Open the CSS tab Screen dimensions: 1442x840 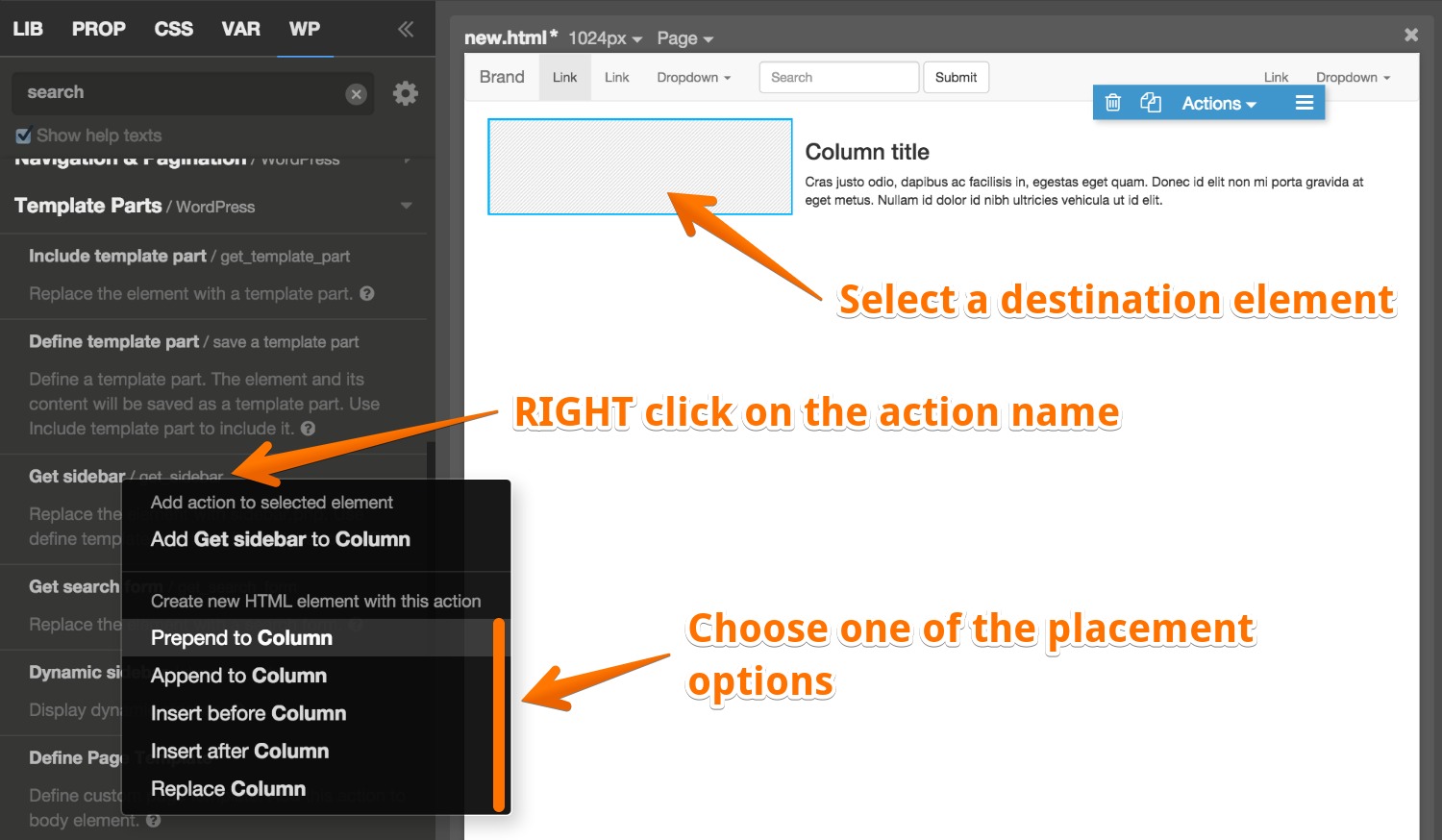click(174, 29)
